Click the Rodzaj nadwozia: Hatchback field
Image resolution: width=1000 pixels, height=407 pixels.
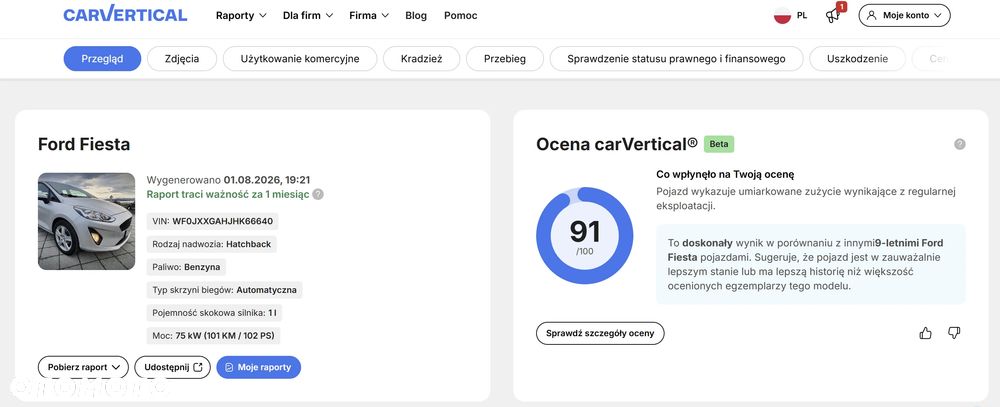pos(212,244)
